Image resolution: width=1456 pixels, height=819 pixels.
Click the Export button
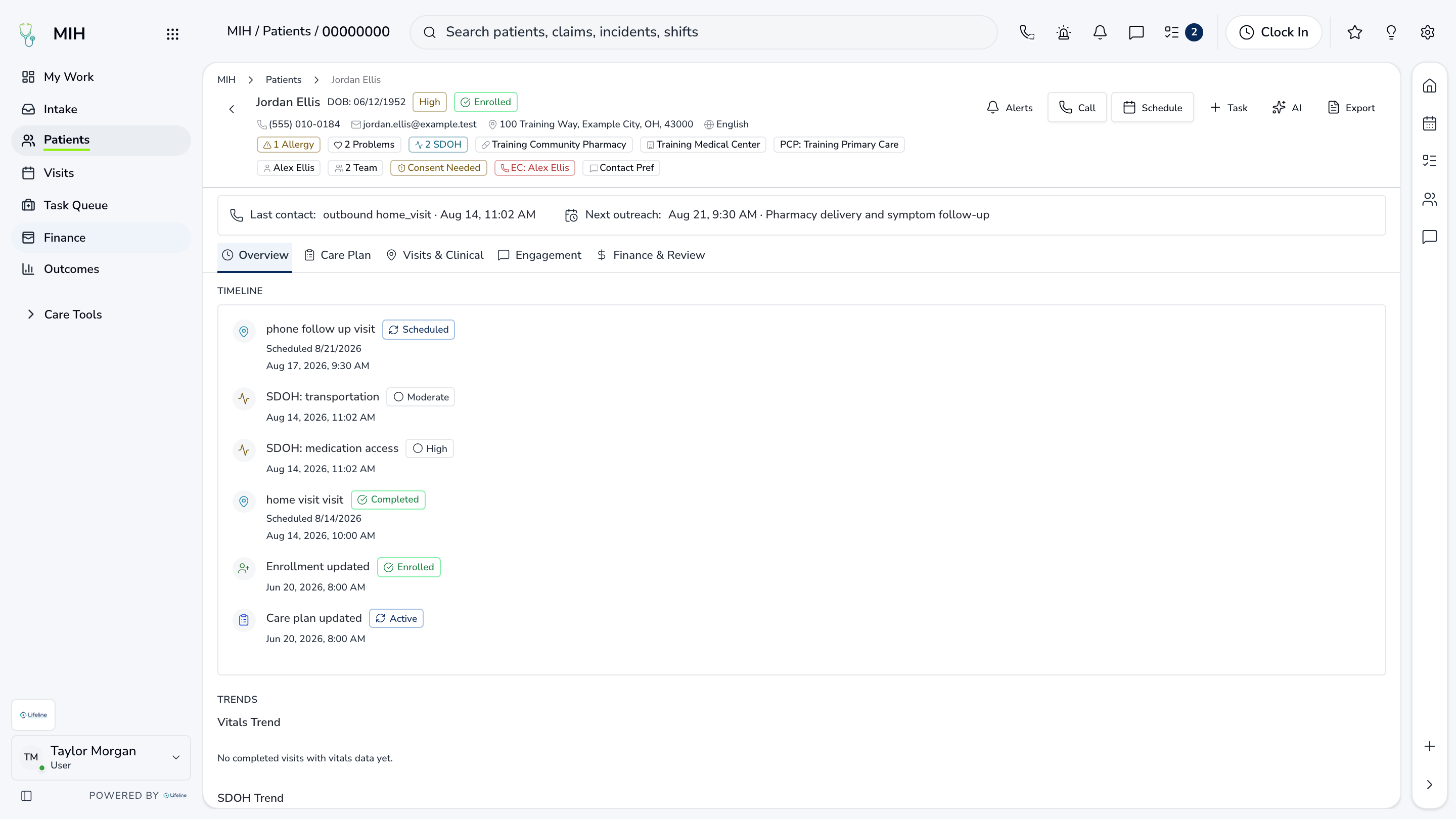[1351, 107]
